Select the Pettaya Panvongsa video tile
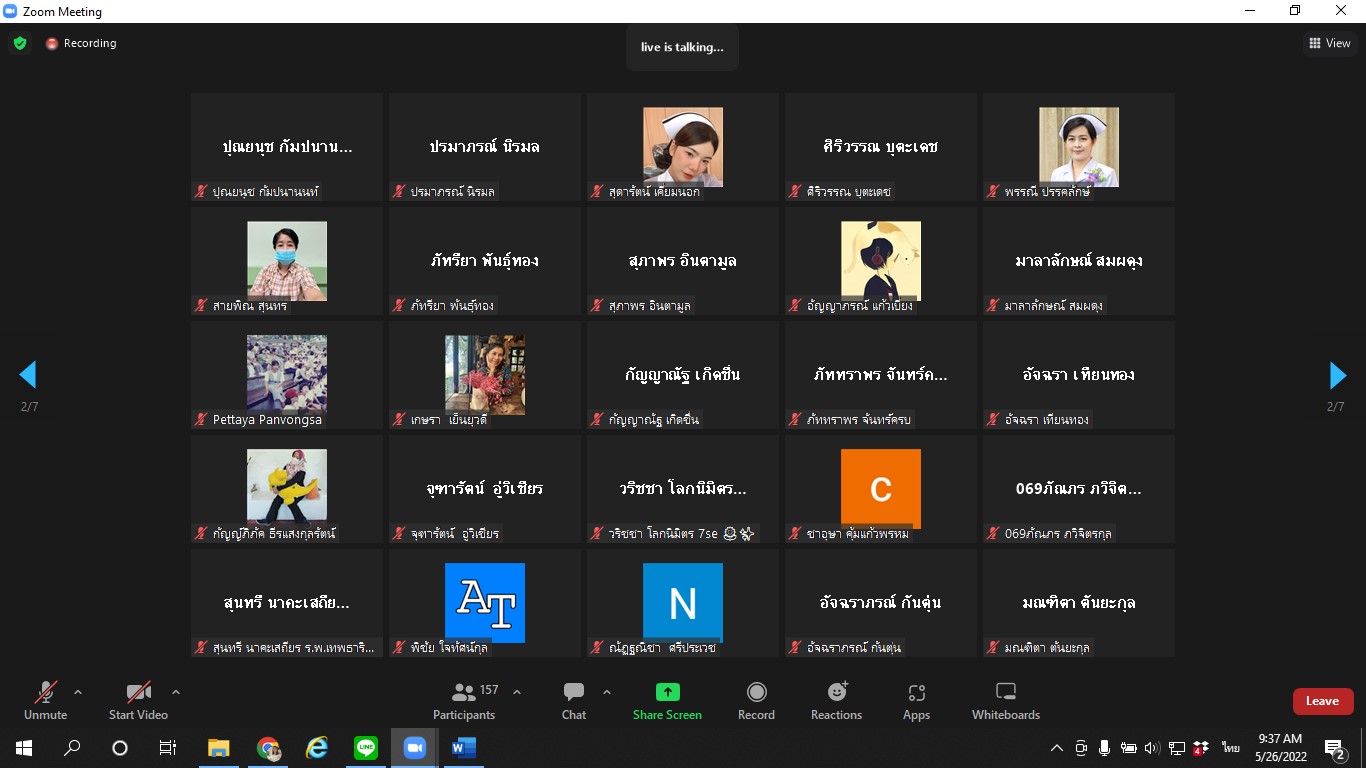 tap(287, 375)
